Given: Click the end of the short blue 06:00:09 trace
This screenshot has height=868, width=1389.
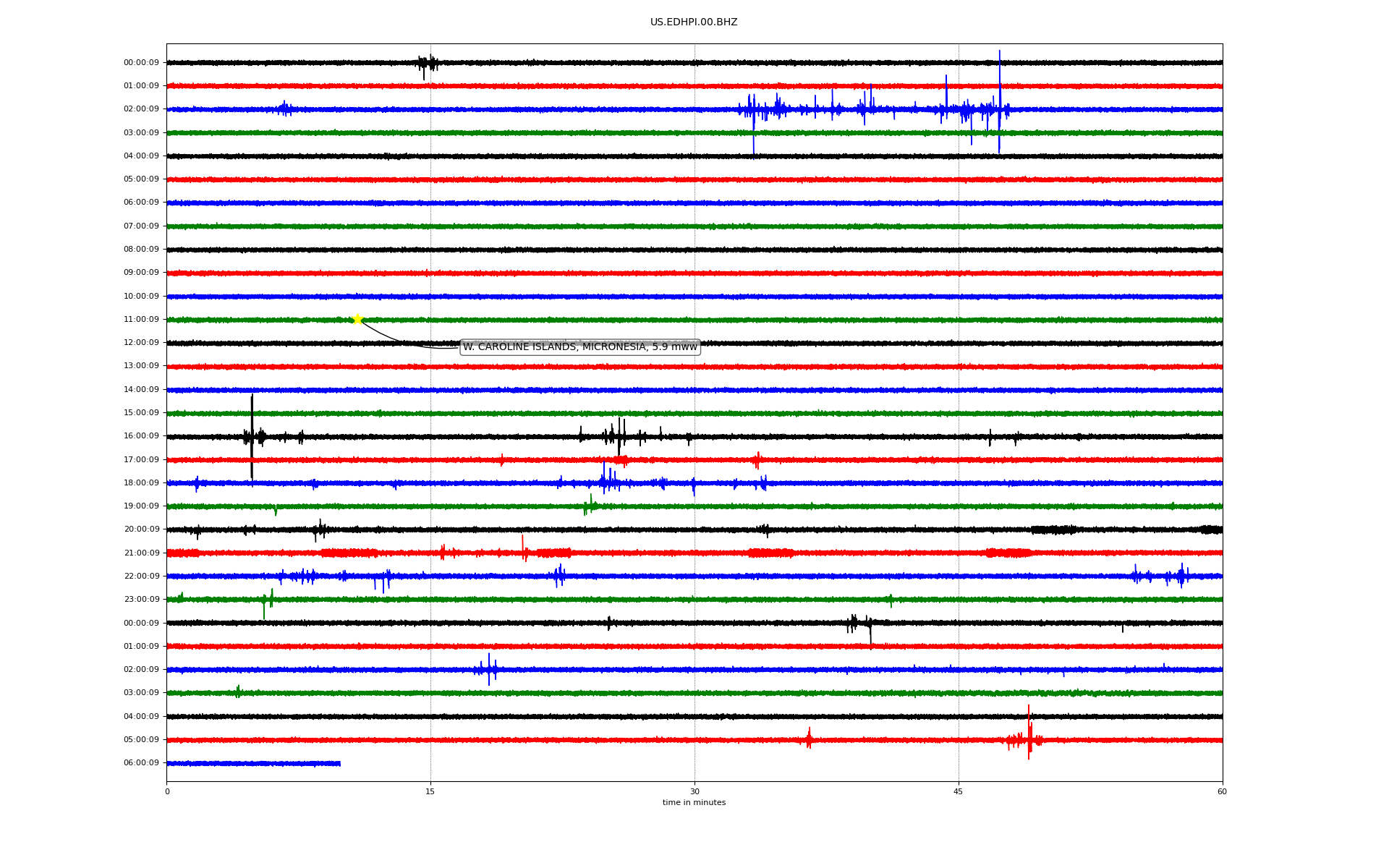Looking at the screenshot, I should 339,763.
